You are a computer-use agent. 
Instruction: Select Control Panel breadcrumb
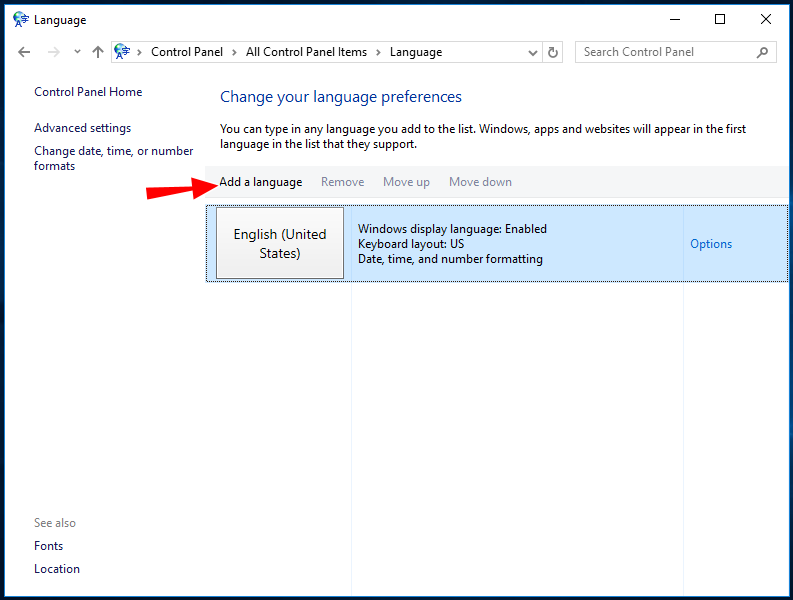pyautogui.click(x=187, y=52)
